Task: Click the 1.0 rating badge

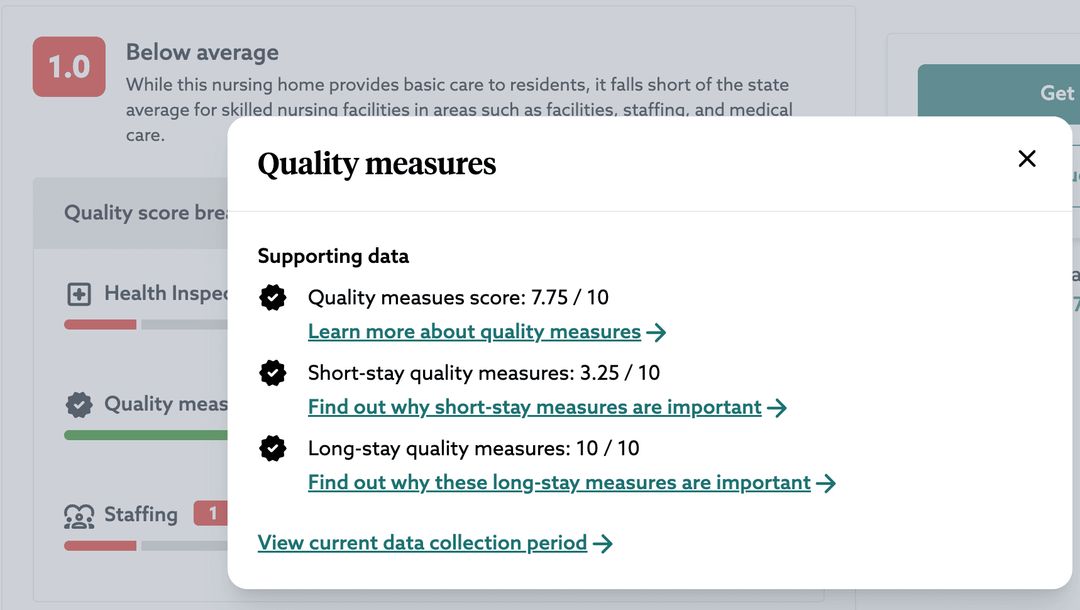Action: tap(69, 66)
